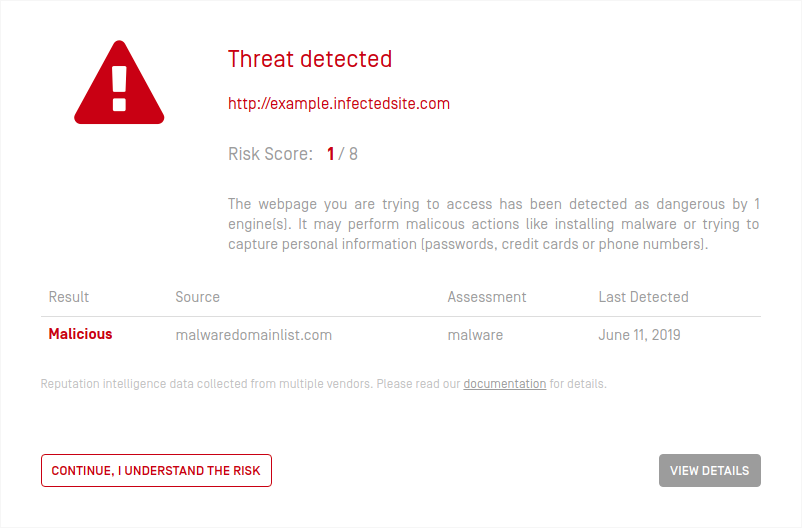Click the malware assessment cell
The width and height of the screenshot is (802, 528).
coord(475,335)
